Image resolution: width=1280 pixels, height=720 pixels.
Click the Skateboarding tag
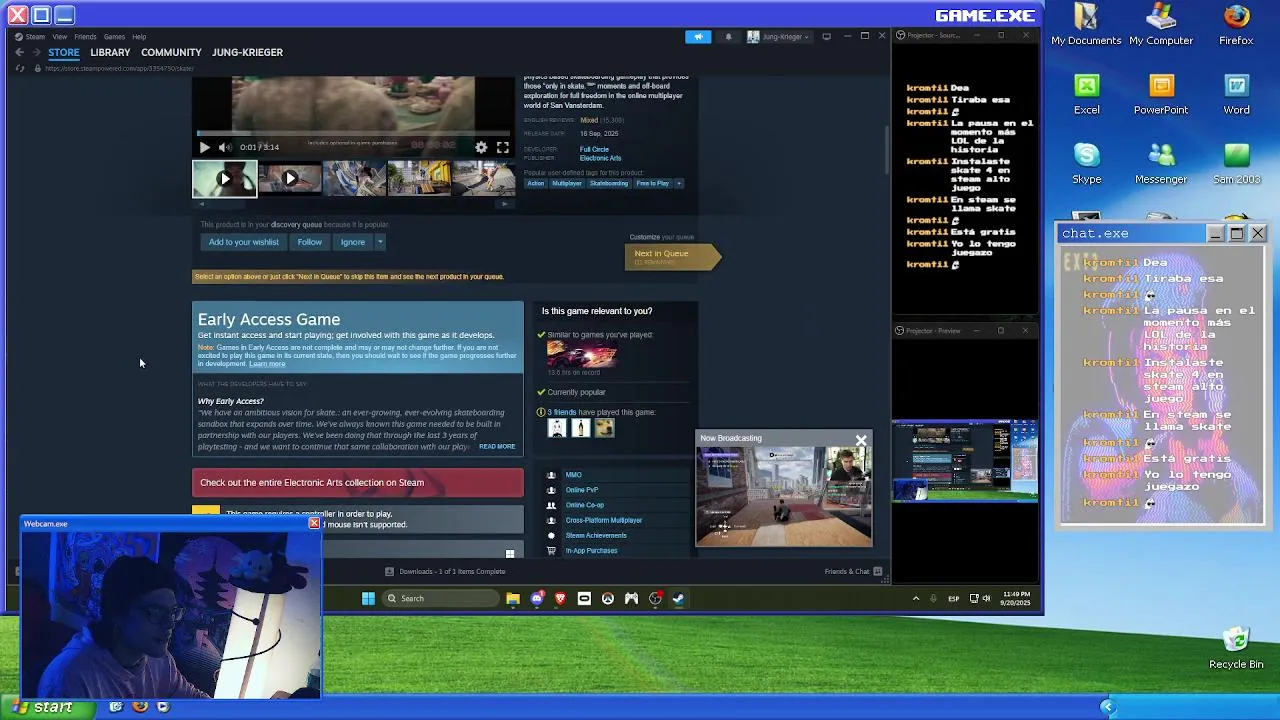pyautogui.click(x=609, y=183)
